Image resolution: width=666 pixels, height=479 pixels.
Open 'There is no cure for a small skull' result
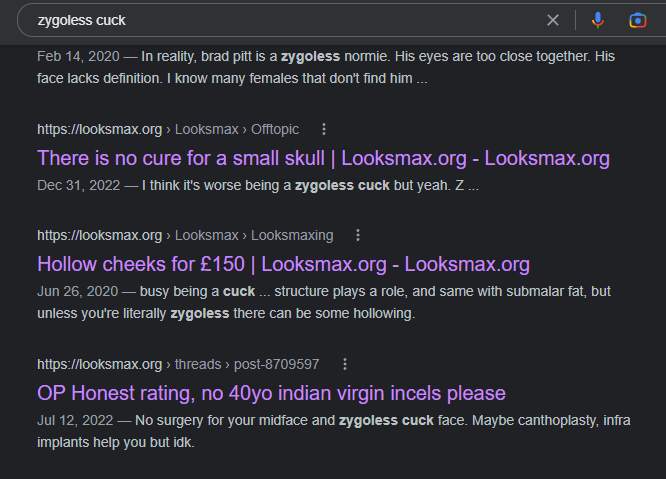(323, 158)
